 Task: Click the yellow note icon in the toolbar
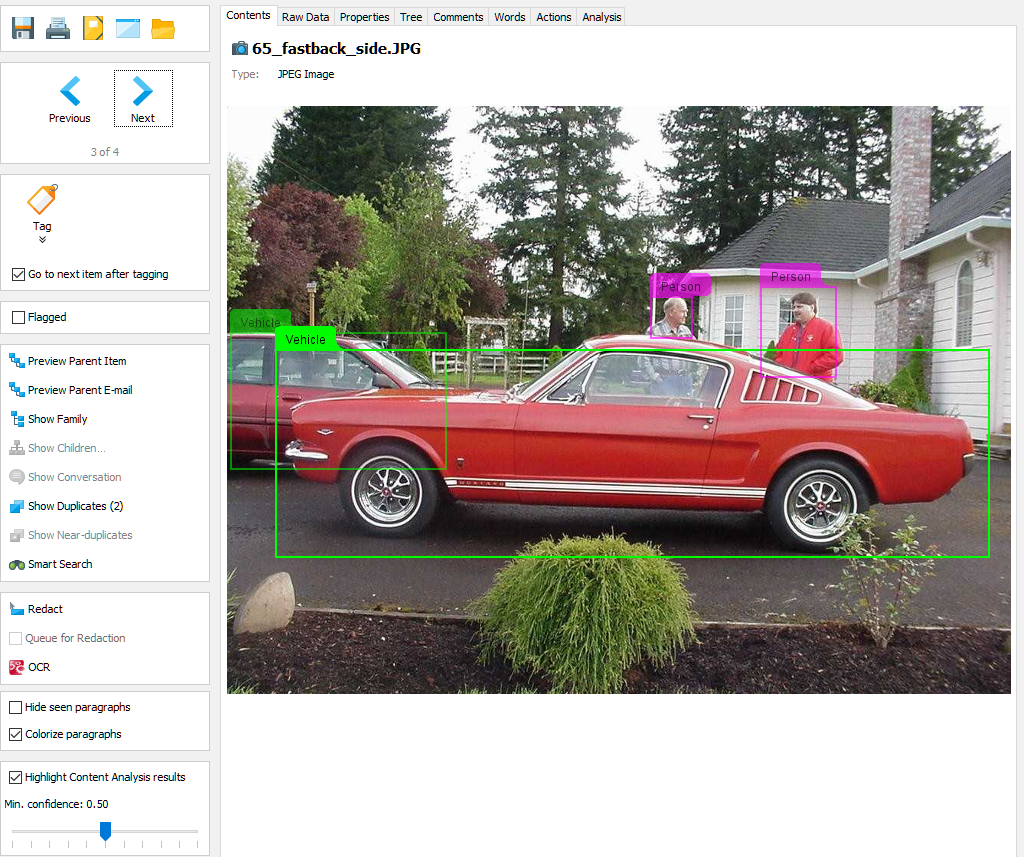(93, 28)
